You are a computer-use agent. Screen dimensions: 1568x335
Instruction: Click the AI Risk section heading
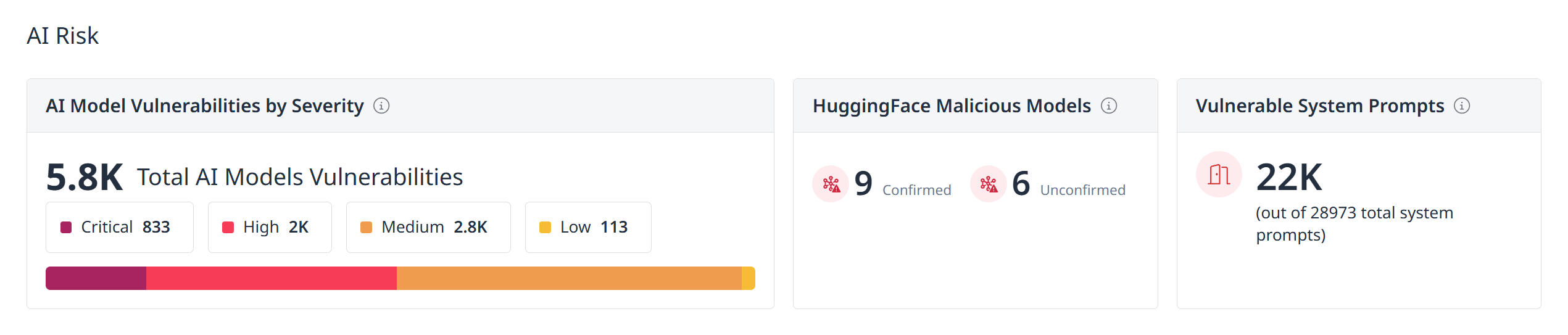click(63, 36)
